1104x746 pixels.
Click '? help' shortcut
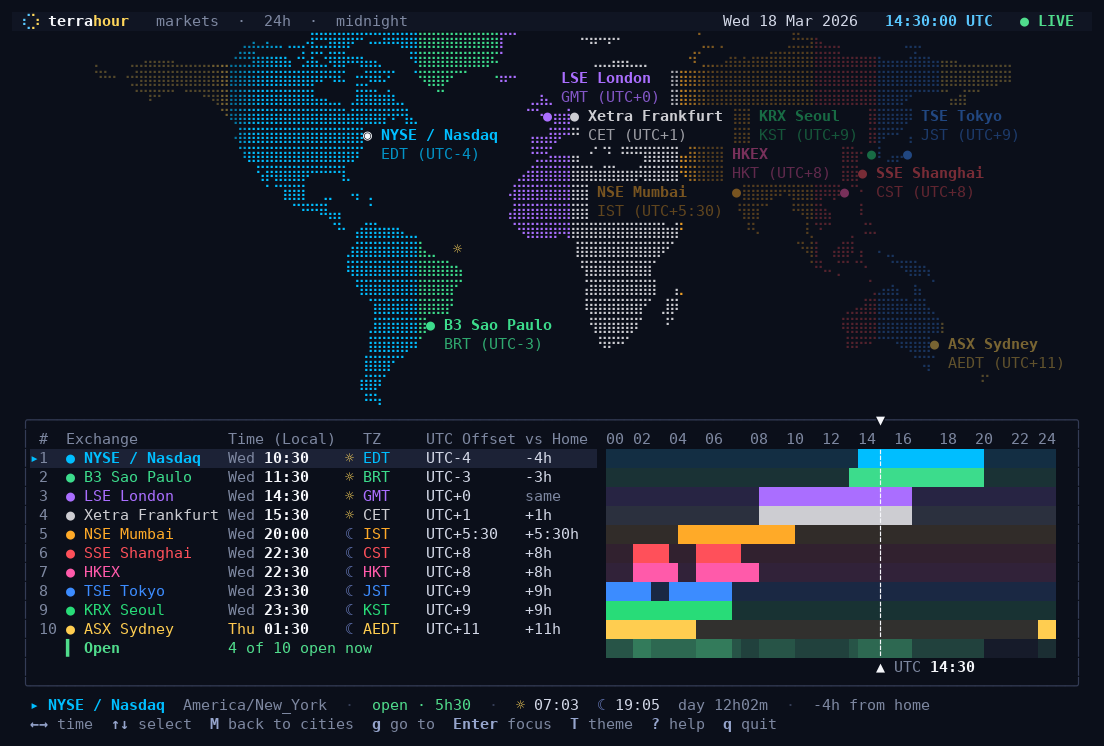point(678,724)
